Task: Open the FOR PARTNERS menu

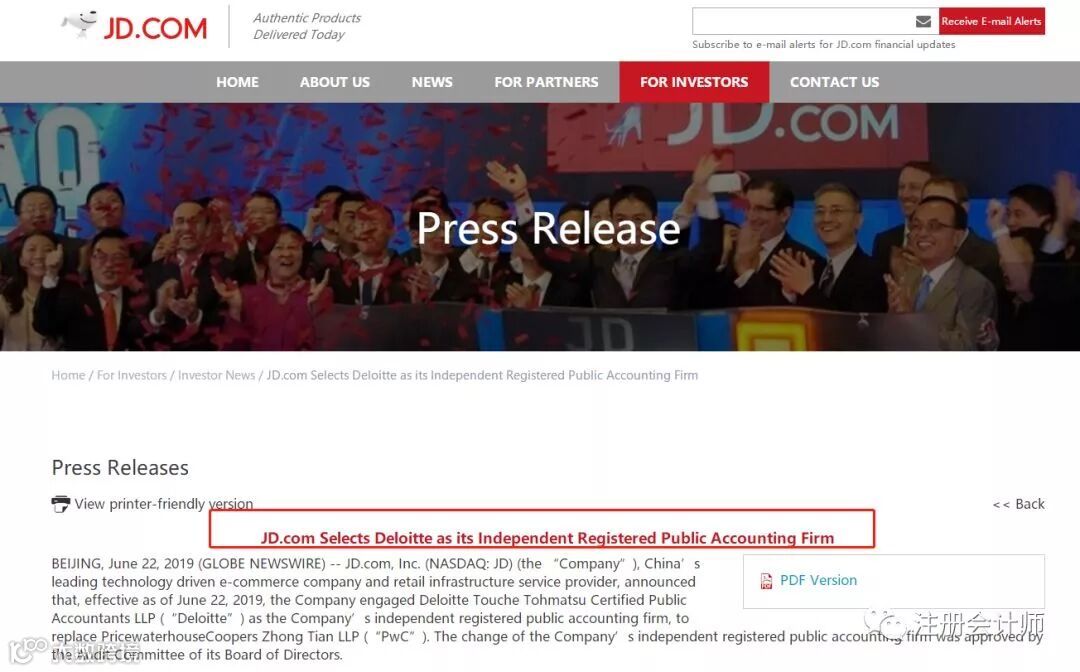Action: pos(546,82)
